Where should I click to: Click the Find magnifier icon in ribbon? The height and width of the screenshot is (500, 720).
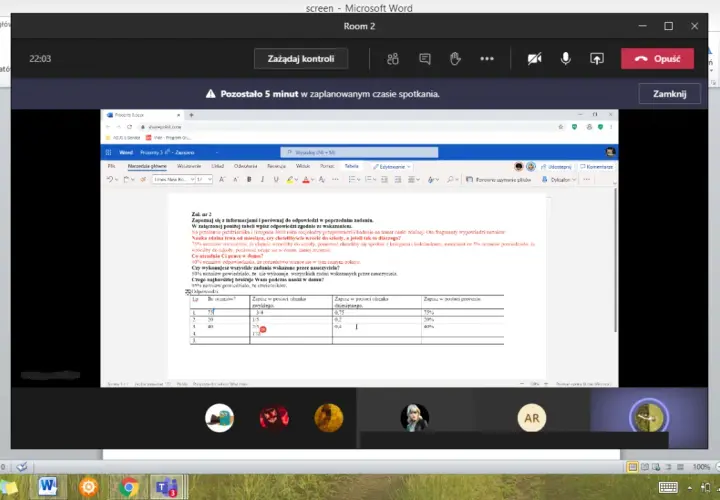point(450,180)
